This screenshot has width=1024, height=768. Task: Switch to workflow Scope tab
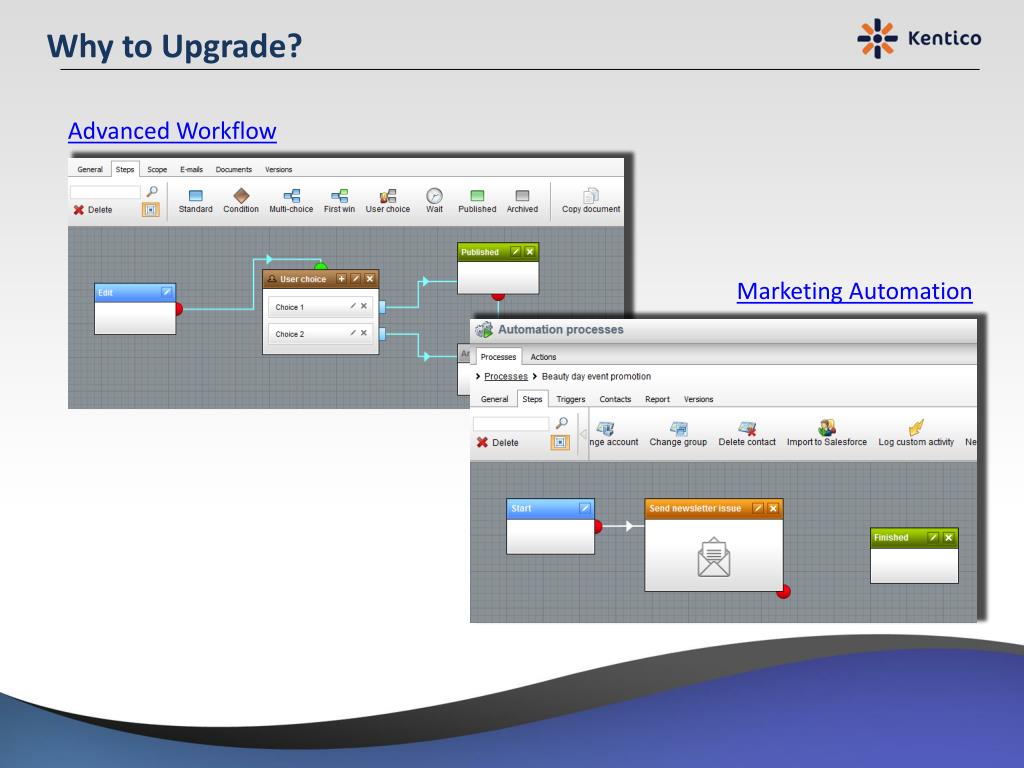157,169
